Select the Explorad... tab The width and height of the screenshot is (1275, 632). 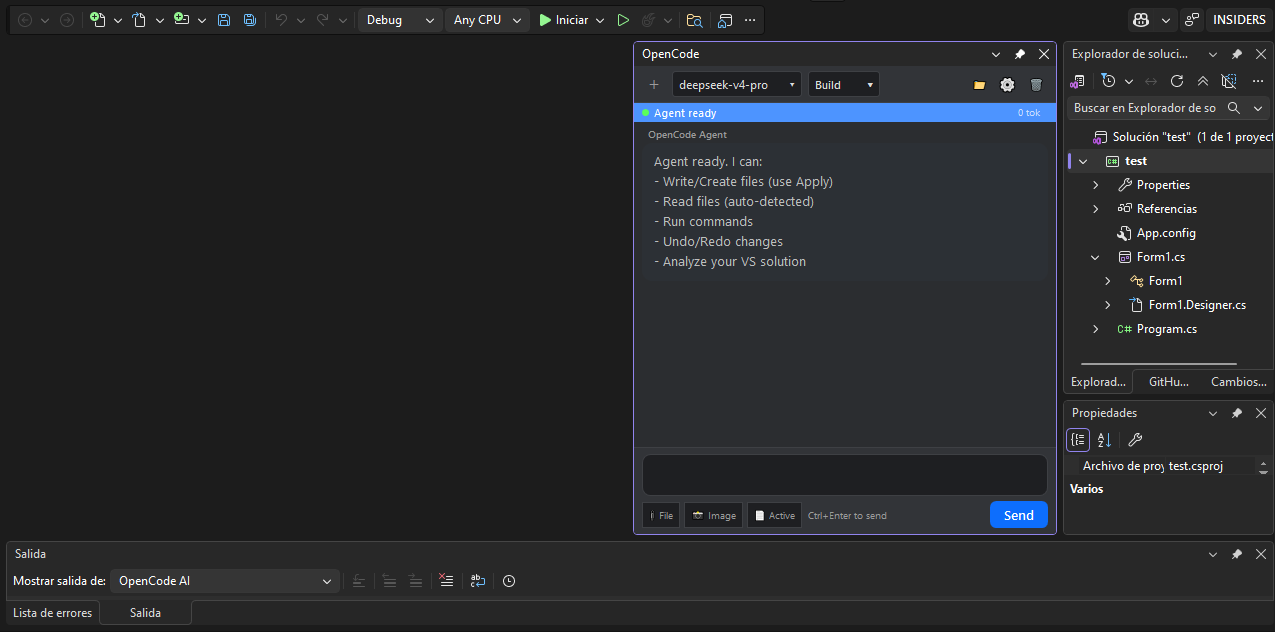pos(1098,381)
